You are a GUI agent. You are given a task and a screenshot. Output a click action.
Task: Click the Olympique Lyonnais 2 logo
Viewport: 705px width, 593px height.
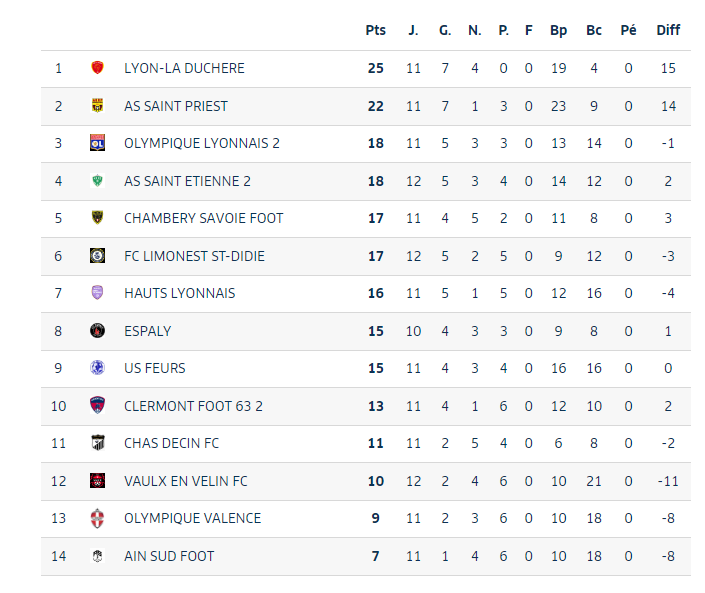(x=98, y=143)
